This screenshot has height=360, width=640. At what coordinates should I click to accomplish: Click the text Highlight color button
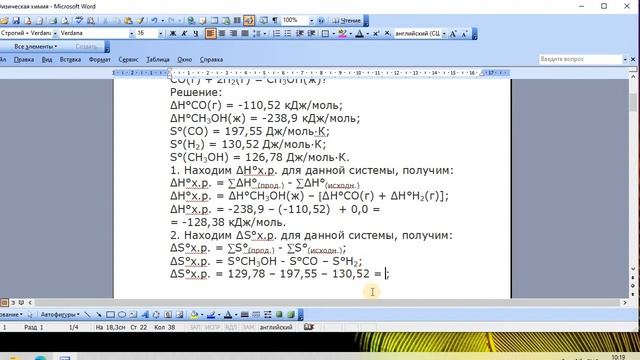(342, 33)
